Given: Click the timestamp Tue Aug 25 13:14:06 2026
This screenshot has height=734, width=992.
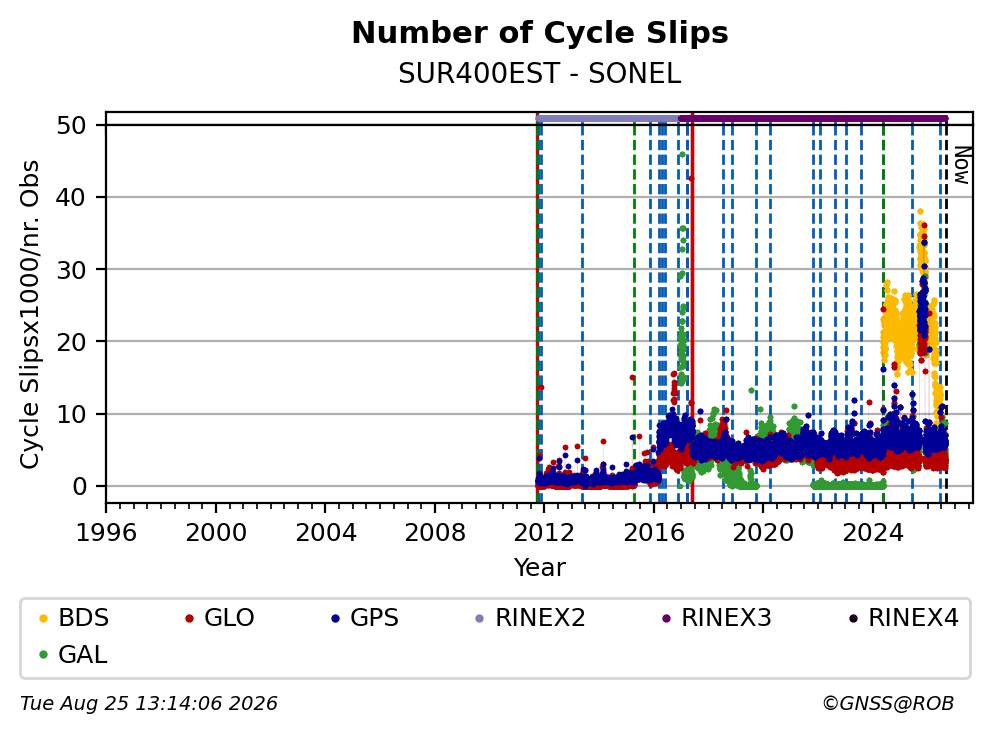Looking at the screenshot, I should [149, 704].
